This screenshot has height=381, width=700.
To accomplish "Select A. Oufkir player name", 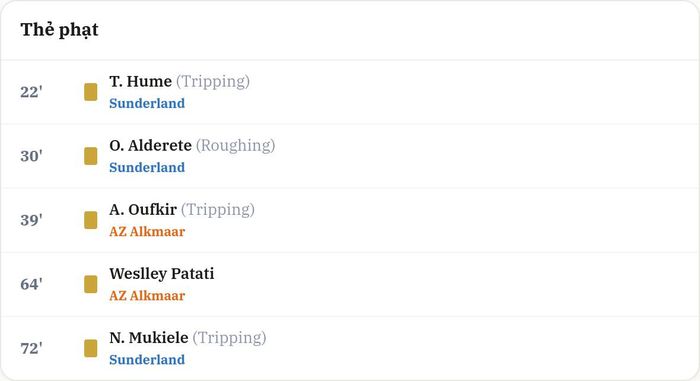I will pyautogui.click(x=143, y=209).
